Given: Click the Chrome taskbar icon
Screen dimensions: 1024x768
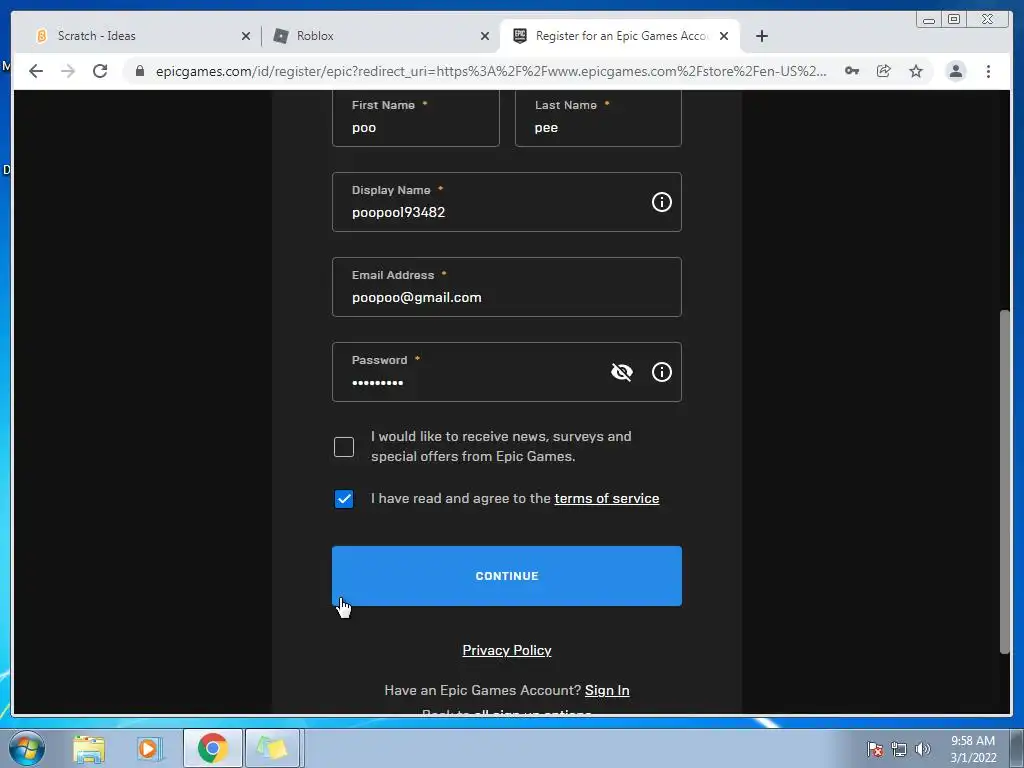Looking at the screenshot, I should tap(212, 748).
